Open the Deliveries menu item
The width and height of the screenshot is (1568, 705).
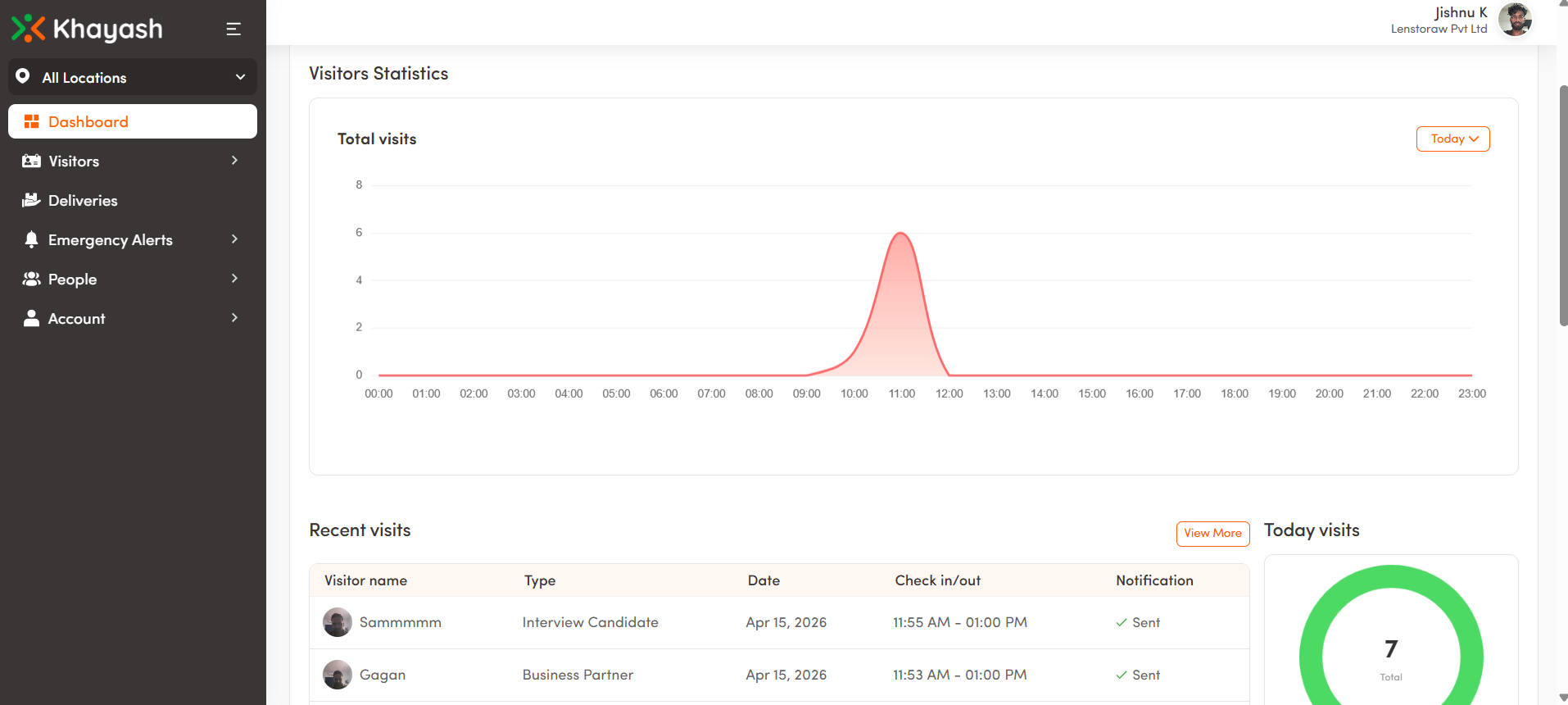coord(83,201)
